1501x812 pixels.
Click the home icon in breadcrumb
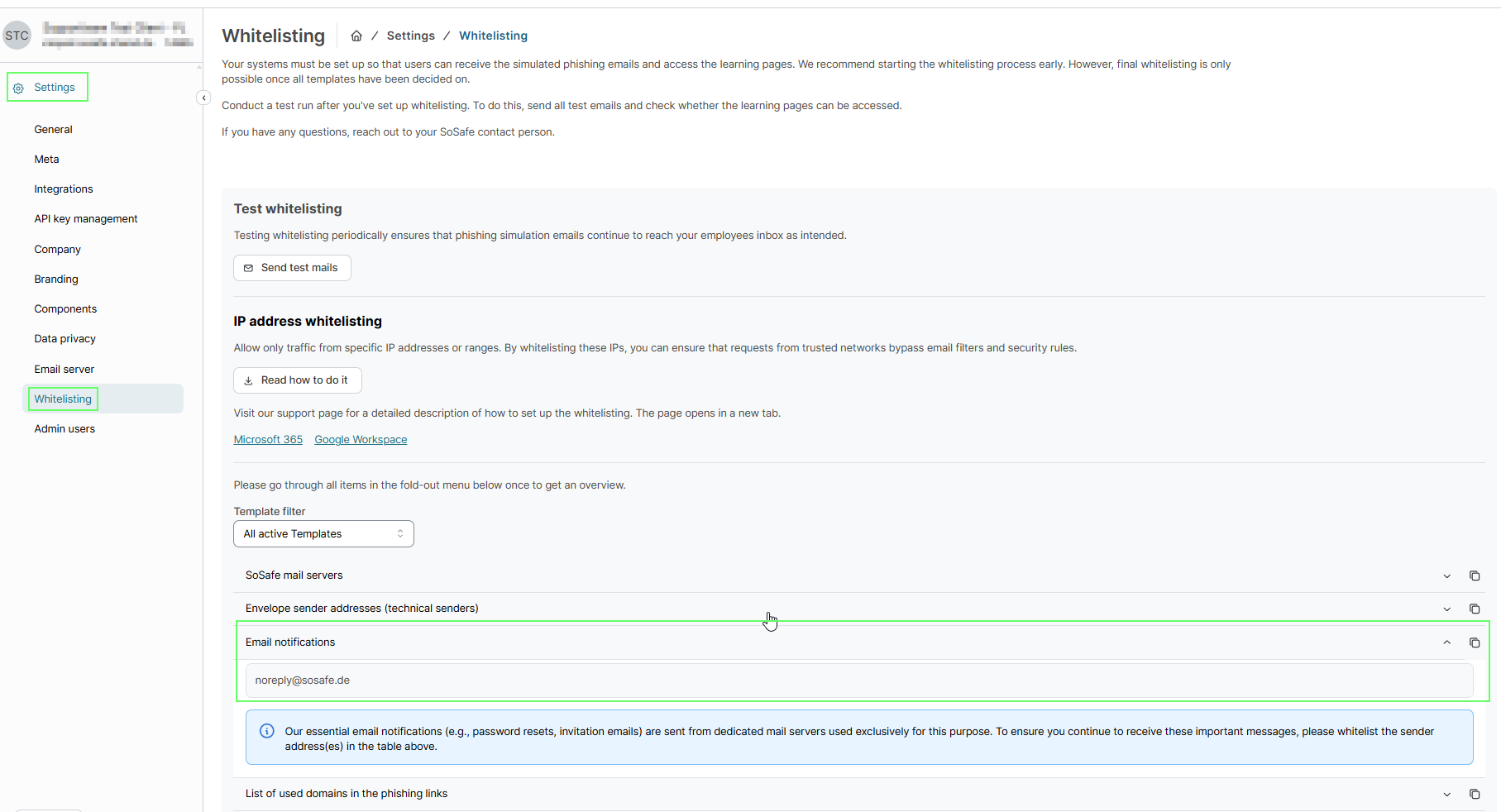pos(356,36)
